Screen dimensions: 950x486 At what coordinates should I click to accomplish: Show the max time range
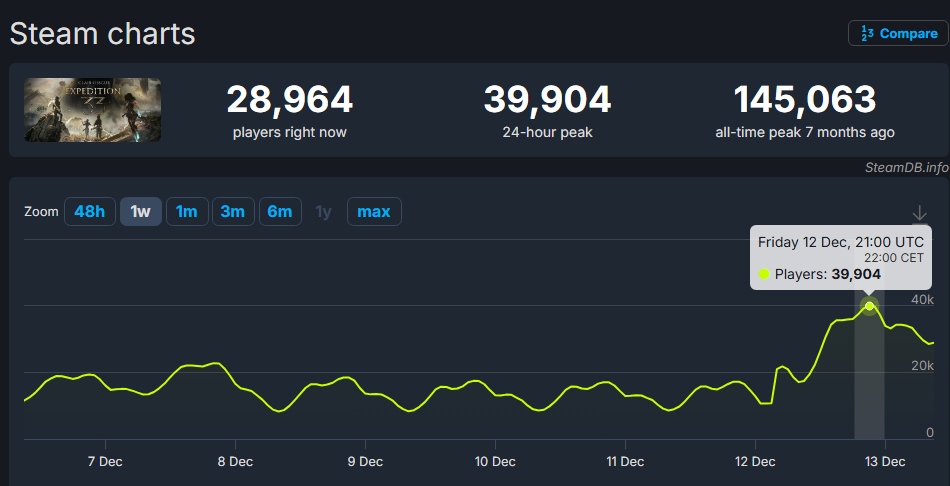(374, 212)
